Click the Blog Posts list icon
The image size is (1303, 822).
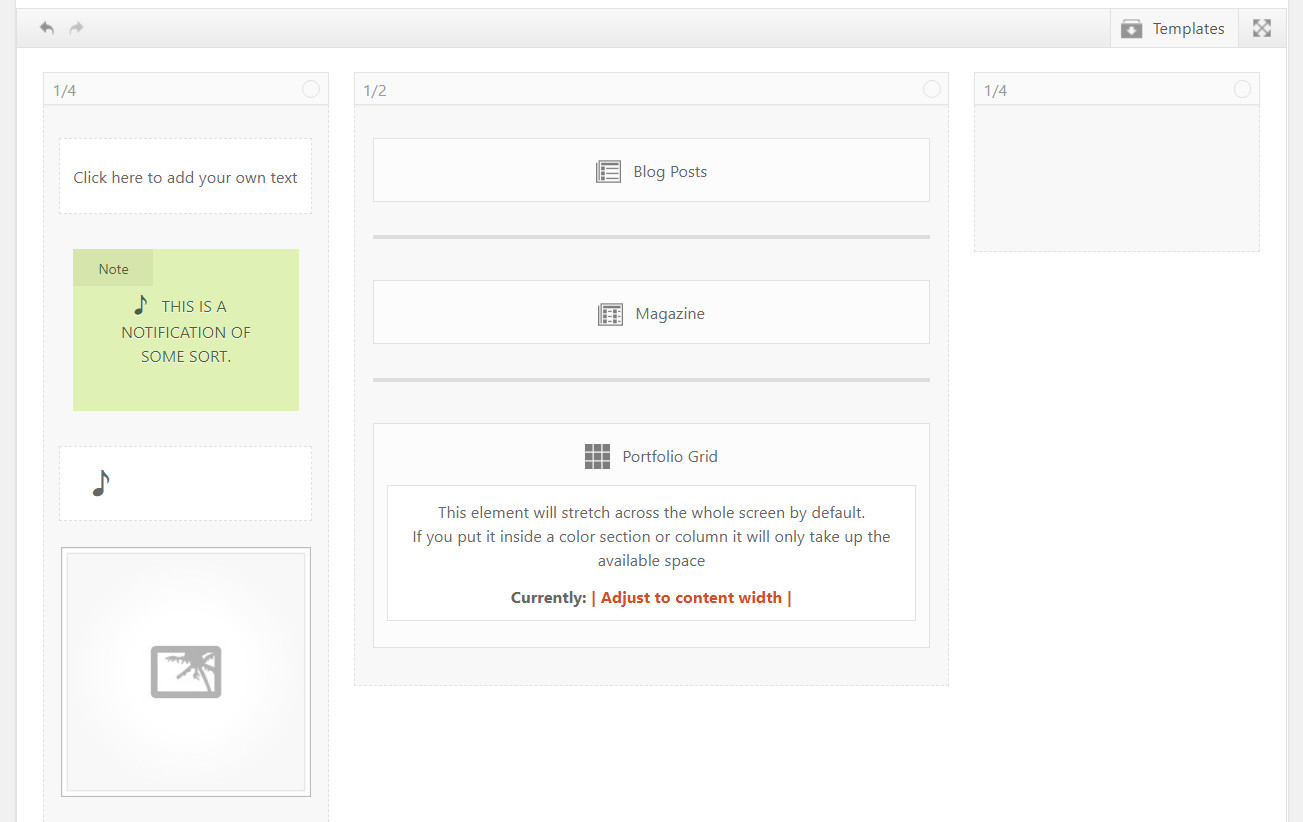608,172
